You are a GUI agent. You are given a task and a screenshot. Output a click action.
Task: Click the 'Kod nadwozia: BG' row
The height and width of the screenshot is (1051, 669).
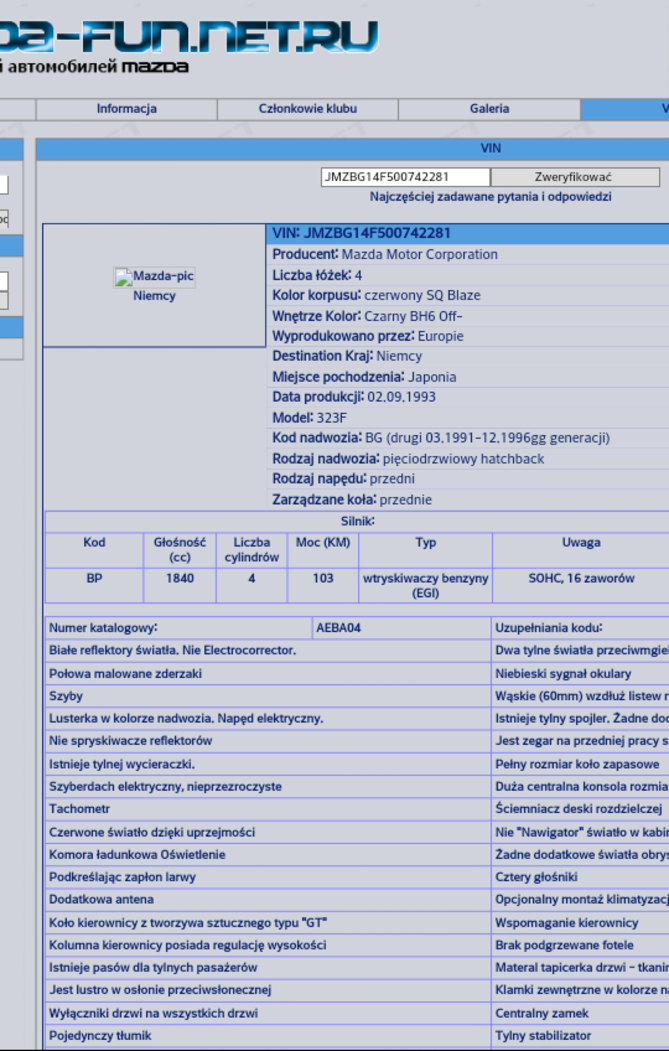[x=468, y=438]
